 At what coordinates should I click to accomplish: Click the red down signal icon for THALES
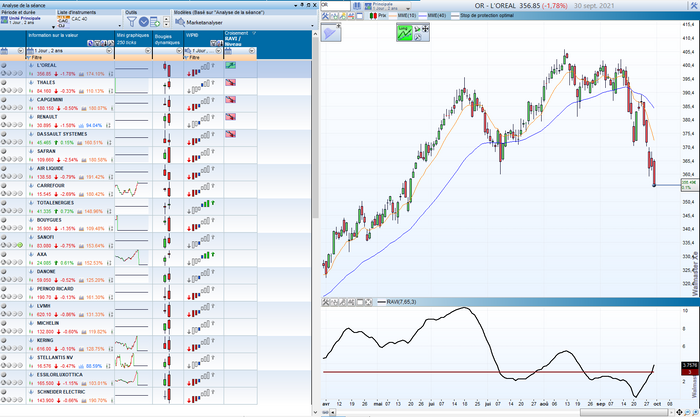(x=230, y=83)
